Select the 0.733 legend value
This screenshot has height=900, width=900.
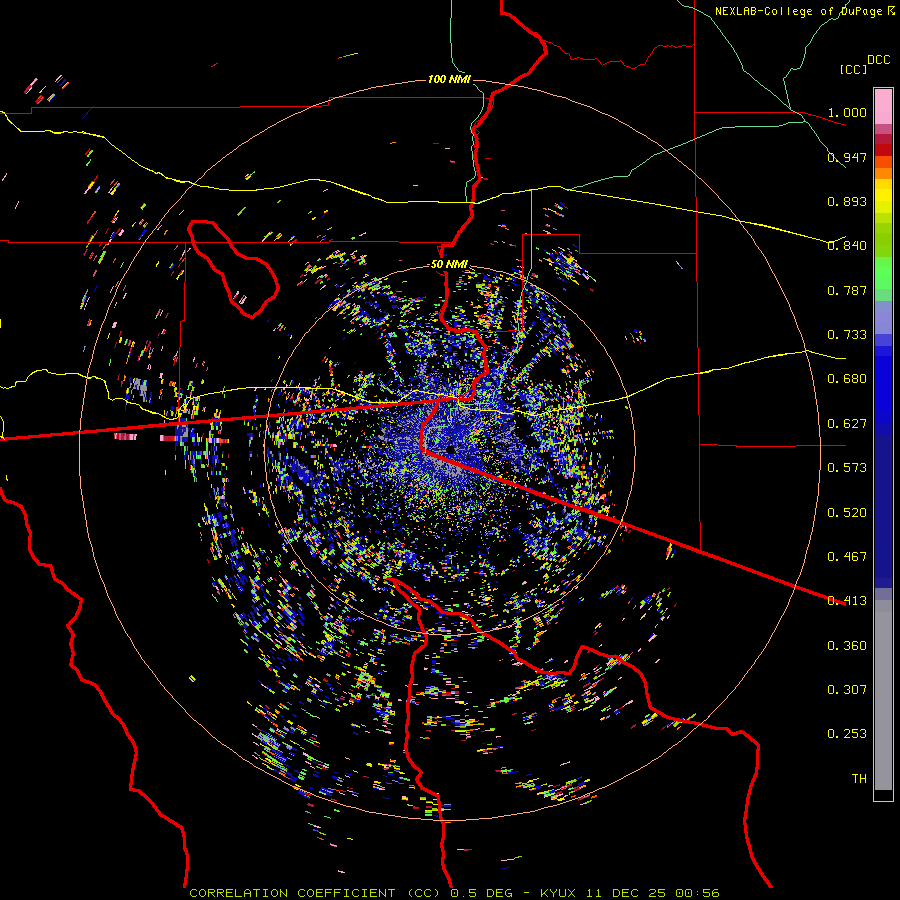(x=847, y=335)
